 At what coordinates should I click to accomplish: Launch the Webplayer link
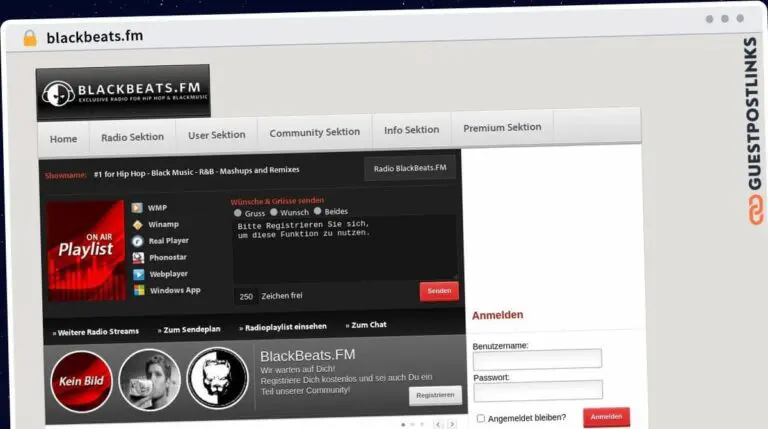point(168,274)
